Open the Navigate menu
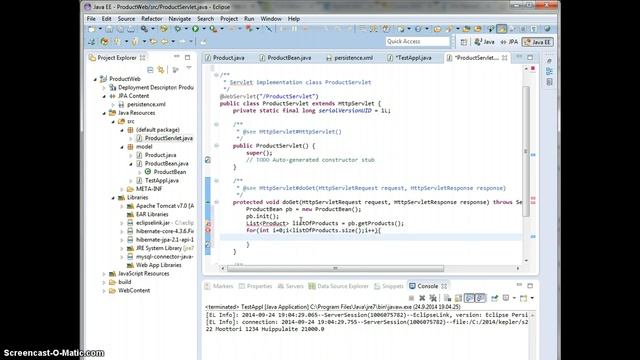Image resolution: width=640 pixels, height=360 pixels. (x=180, y=19)
